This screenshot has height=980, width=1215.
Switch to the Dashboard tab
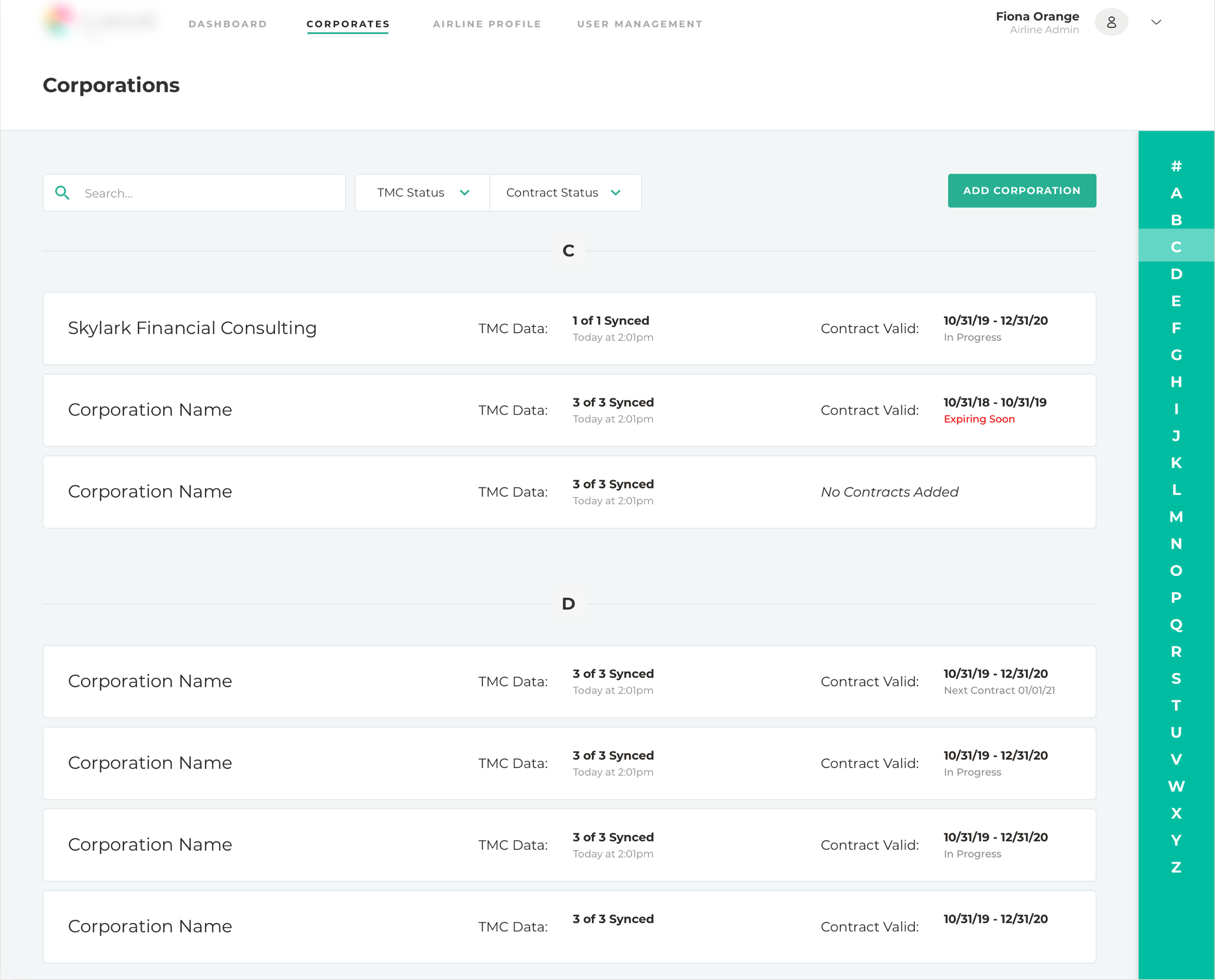228,24
